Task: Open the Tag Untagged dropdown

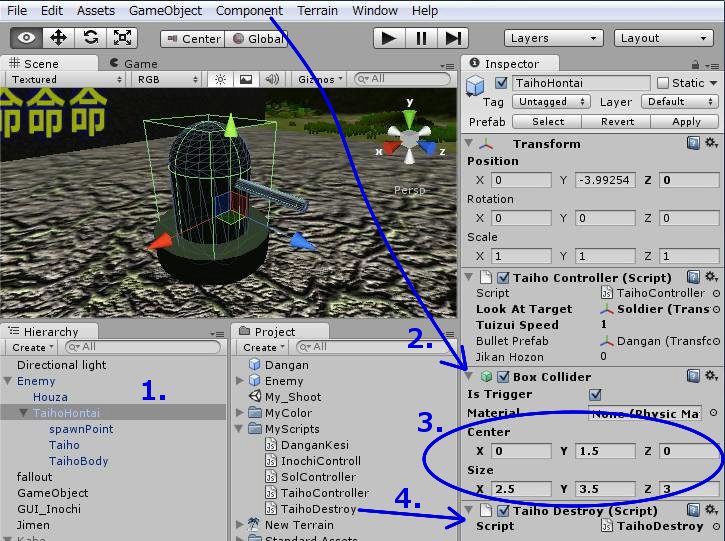Action: pyautogui.click(x=551, y=102)
